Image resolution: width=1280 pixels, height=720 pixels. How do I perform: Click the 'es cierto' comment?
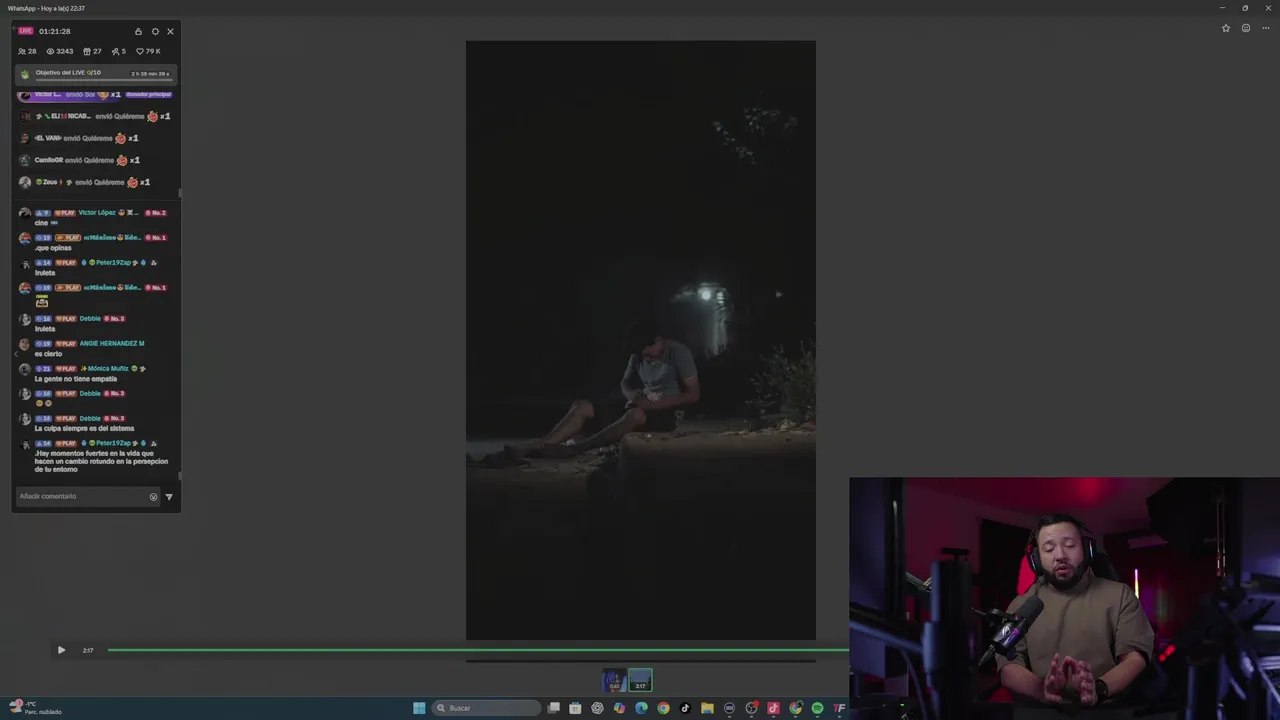pos(48,354)
